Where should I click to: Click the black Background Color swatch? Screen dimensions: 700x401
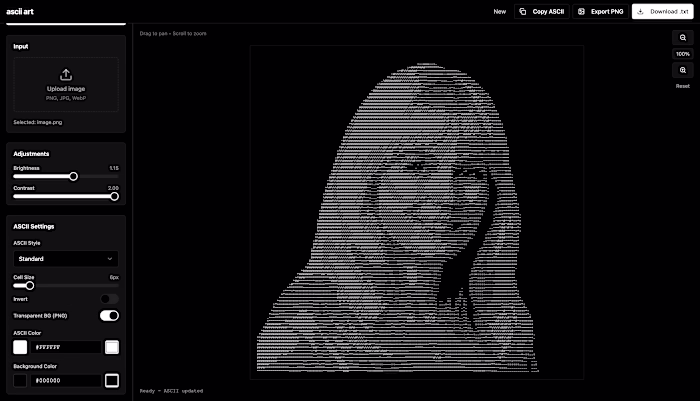(x=20, y=380)
